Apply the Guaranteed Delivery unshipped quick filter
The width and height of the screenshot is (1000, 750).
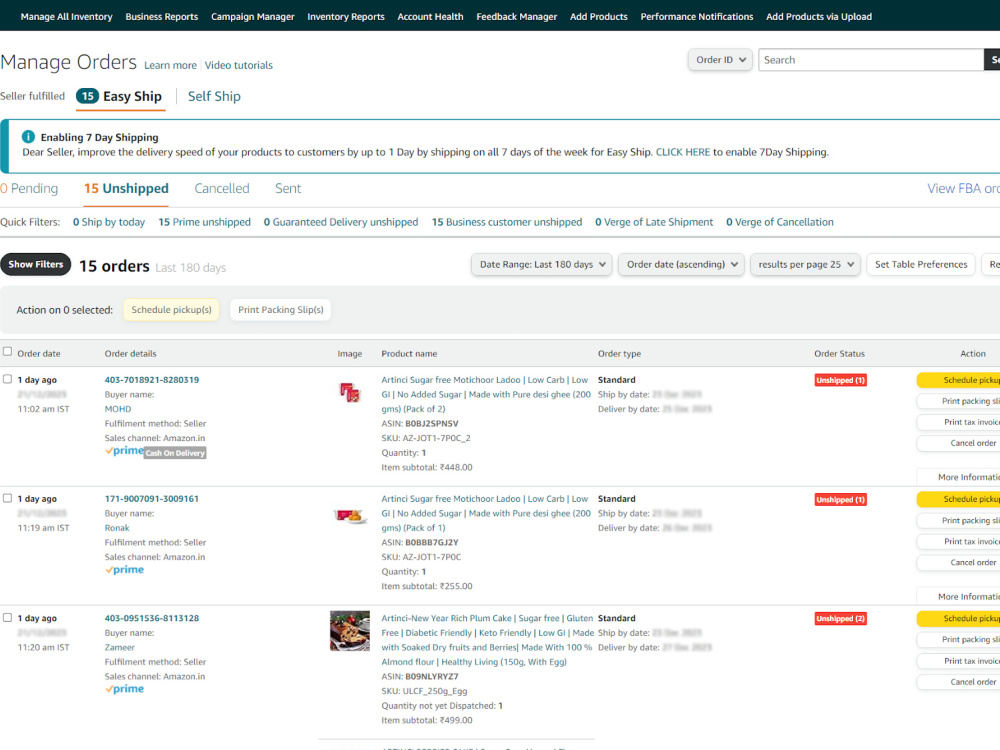[341, 222]
